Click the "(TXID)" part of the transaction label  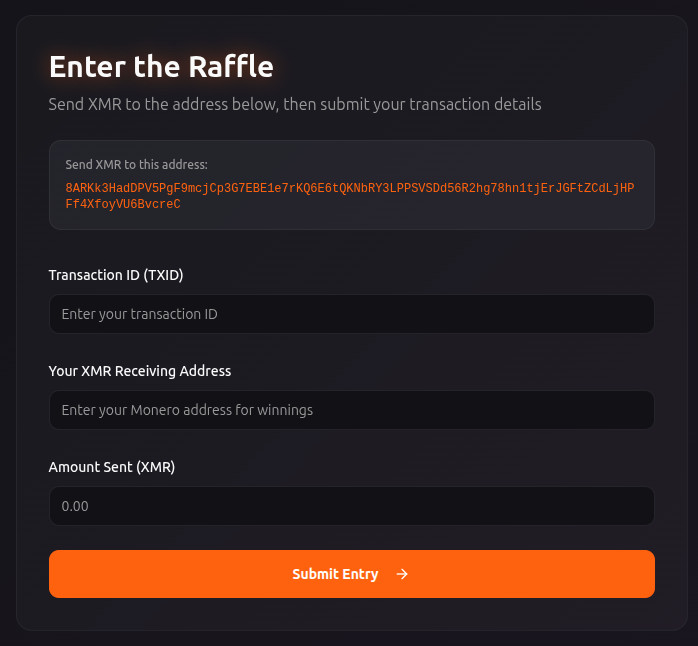click(163, 274)
